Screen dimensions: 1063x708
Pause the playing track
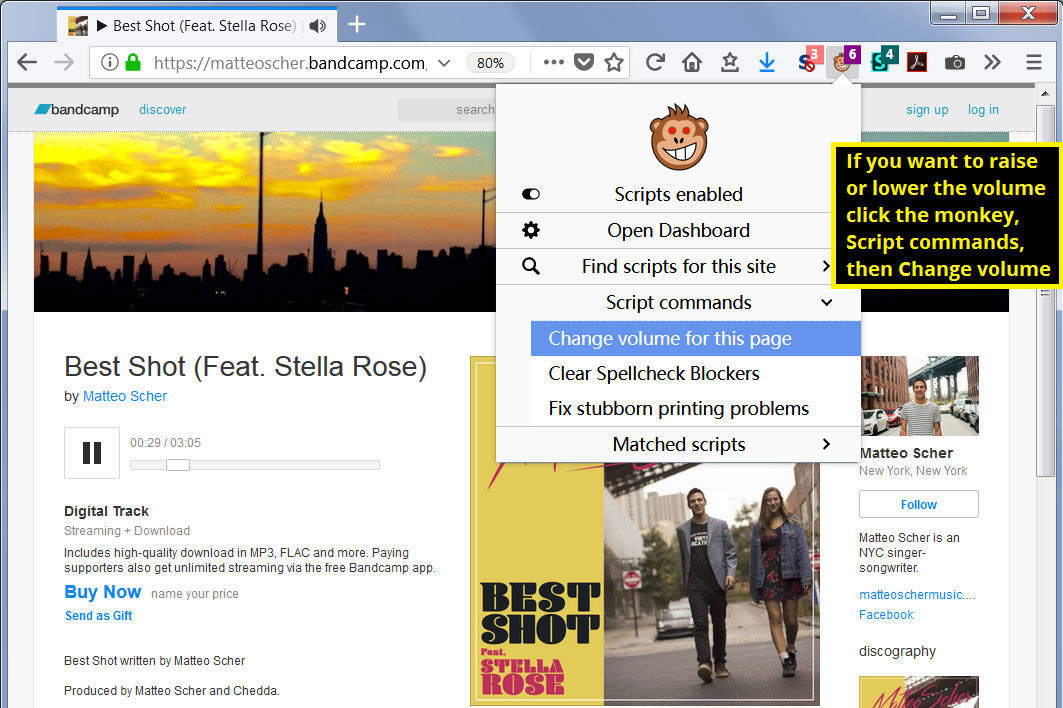click(91, 452)
